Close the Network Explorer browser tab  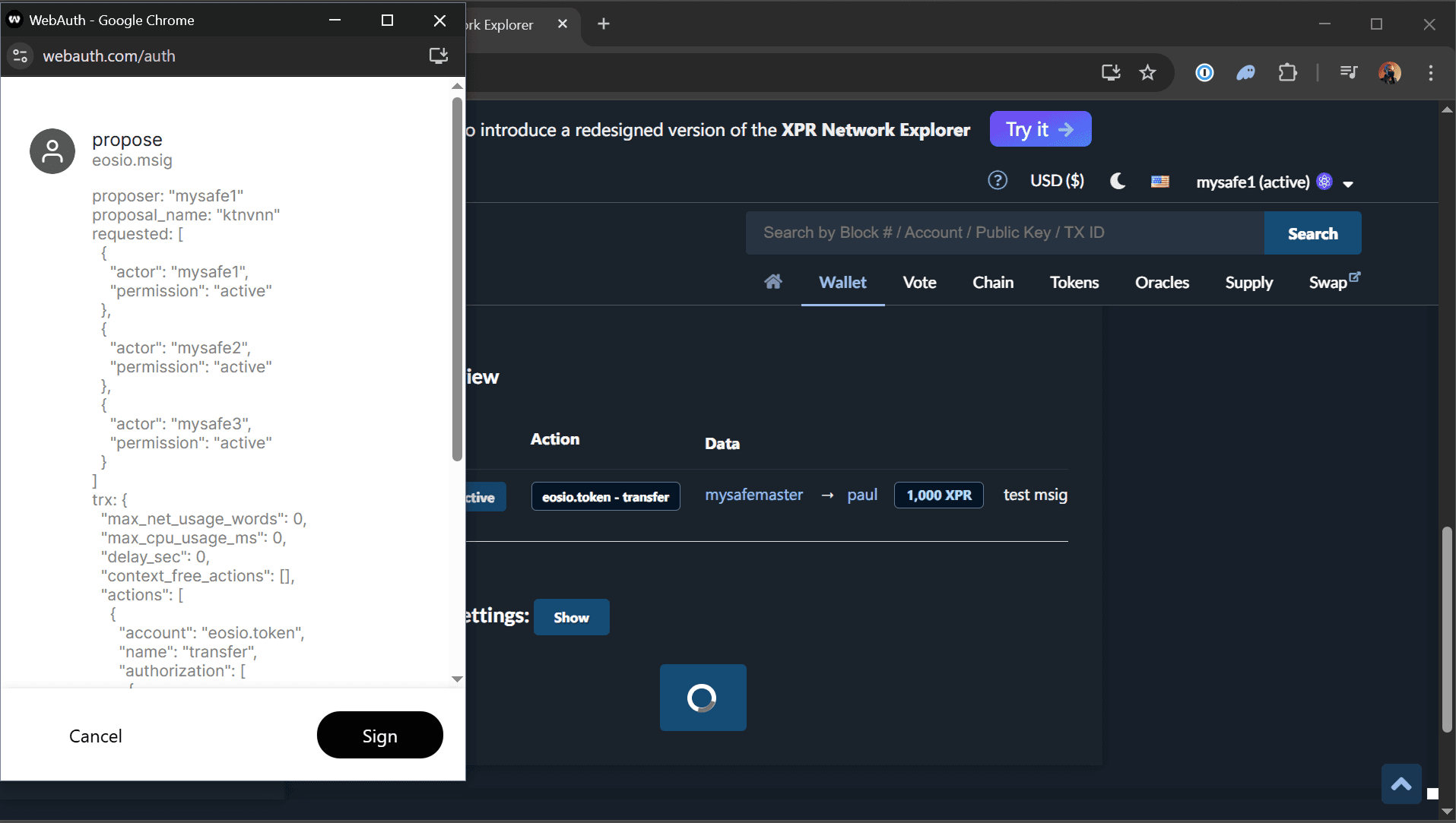coord(563,24)
